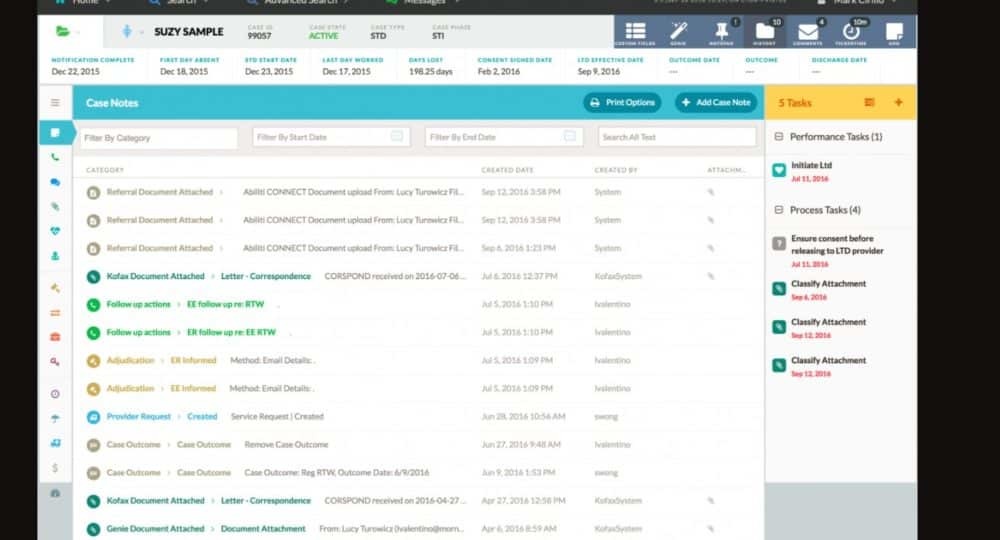
Task: Click the phone icon in left sidebar
Action: pyautogui.click(x=55, y=157)
